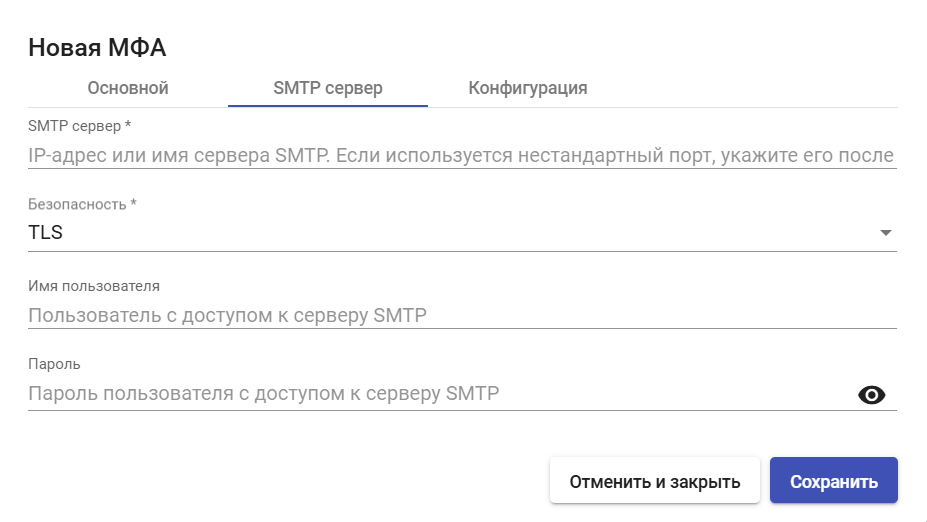Click the 'SMTP сервер *' field label

point(80,126)
